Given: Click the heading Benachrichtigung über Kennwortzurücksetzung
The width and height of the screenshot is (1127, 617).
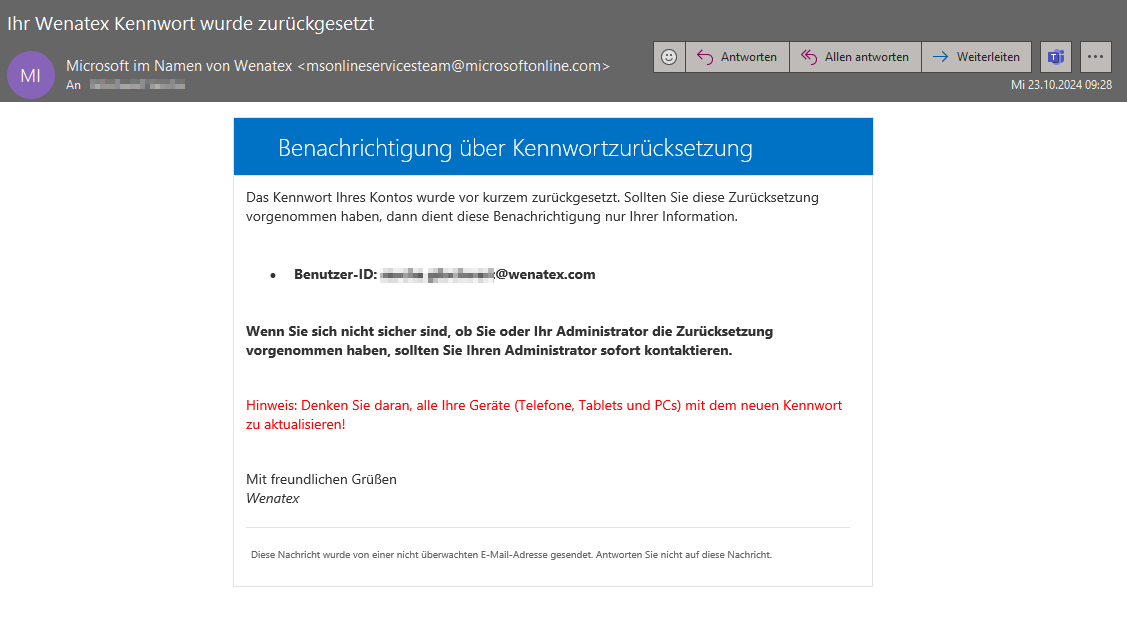Looking at the screenshot, I should coord(515,147).
